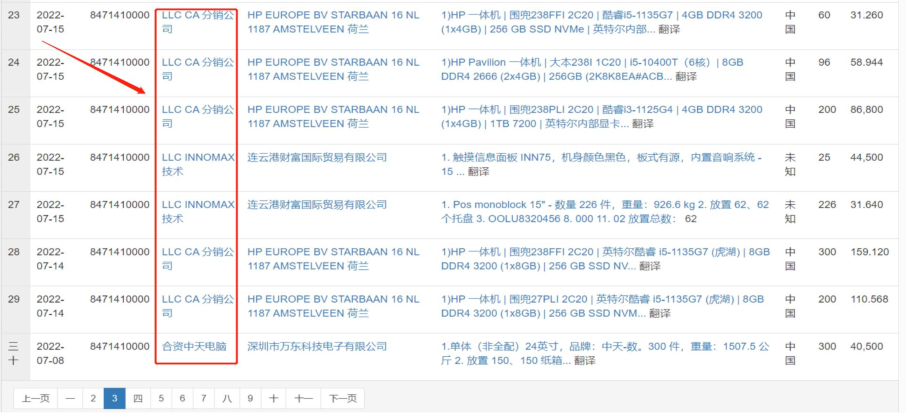
Task: Open 深圳市万东科技电子有限公司 supplier link
Action: tap(317, 346)
